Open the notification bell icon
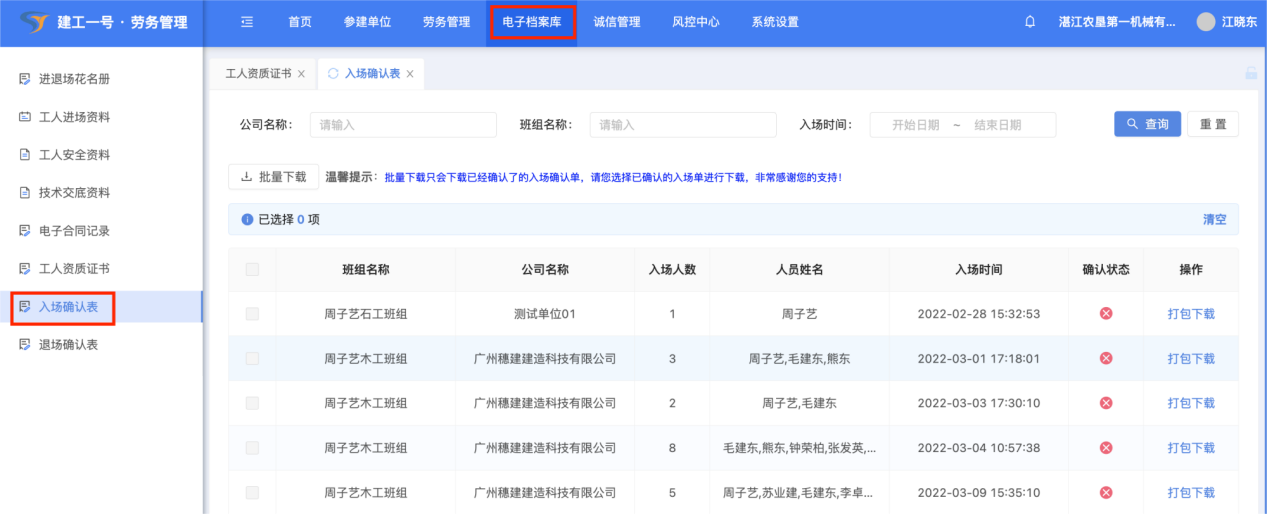Image resolution: width=1267 pixels, height=514 pixels. click(x=1030, y=22)
